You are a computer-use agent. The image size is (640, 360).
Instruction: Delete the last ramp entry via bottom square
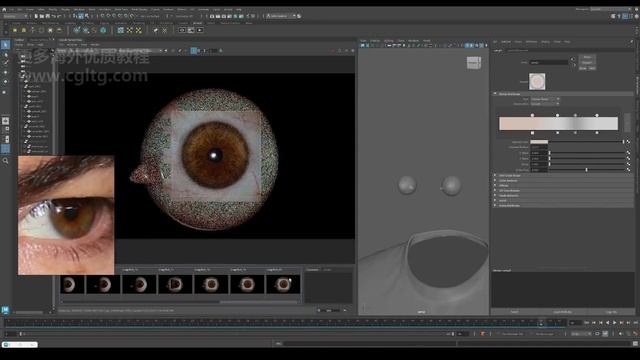(597, 133)
